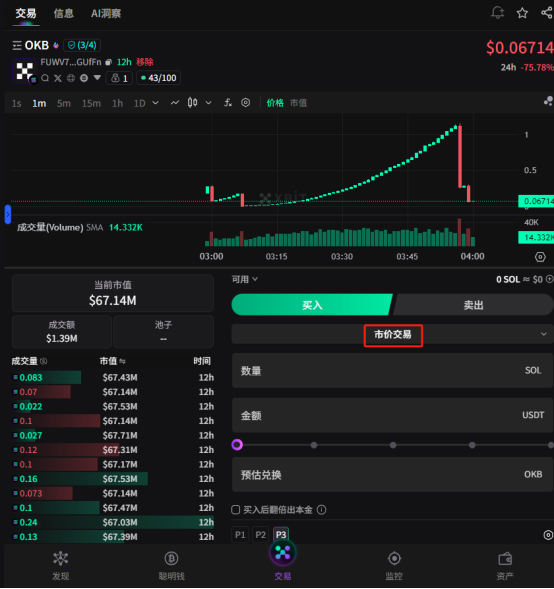Select the 买入 (Buy) tab
The image size is (554, 589).
(x=312, y=305)
